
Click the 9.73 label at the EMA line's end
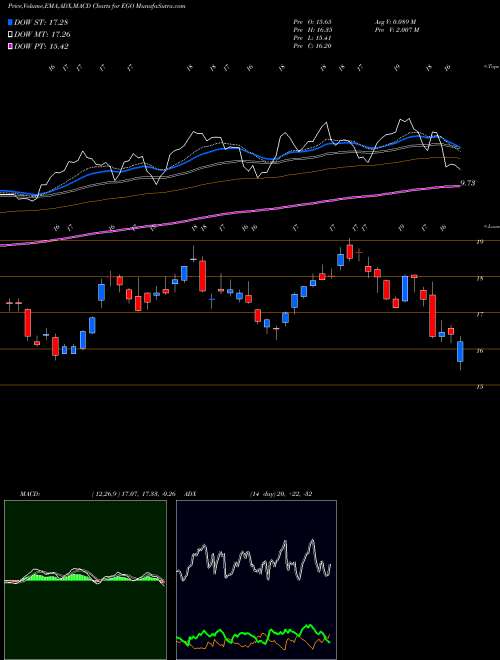pos(468,183)
